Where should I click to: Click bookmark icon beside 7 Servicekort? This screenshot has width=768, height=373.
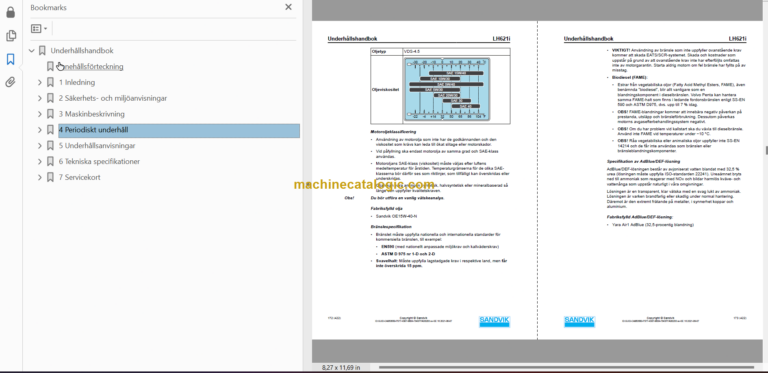click(x=50, y=177)
